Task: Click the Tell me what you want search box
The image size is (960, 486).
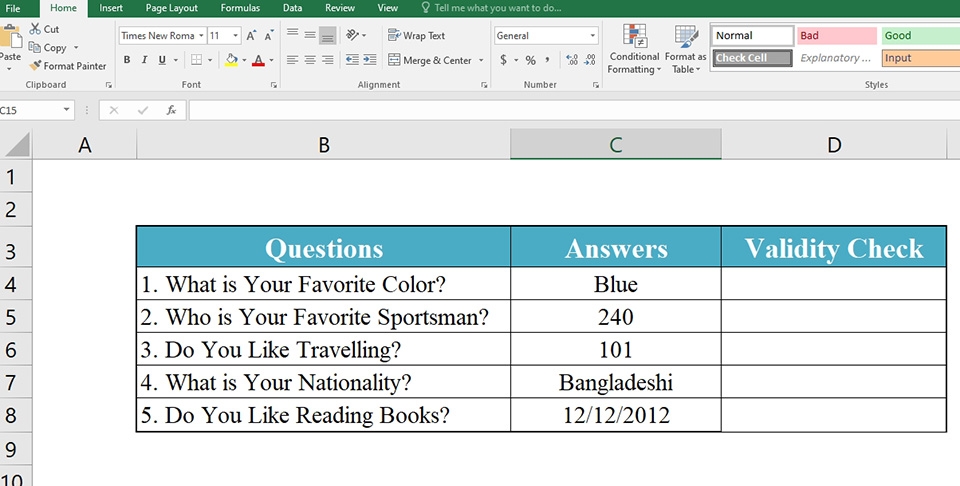Action: (x=492, y=8)
